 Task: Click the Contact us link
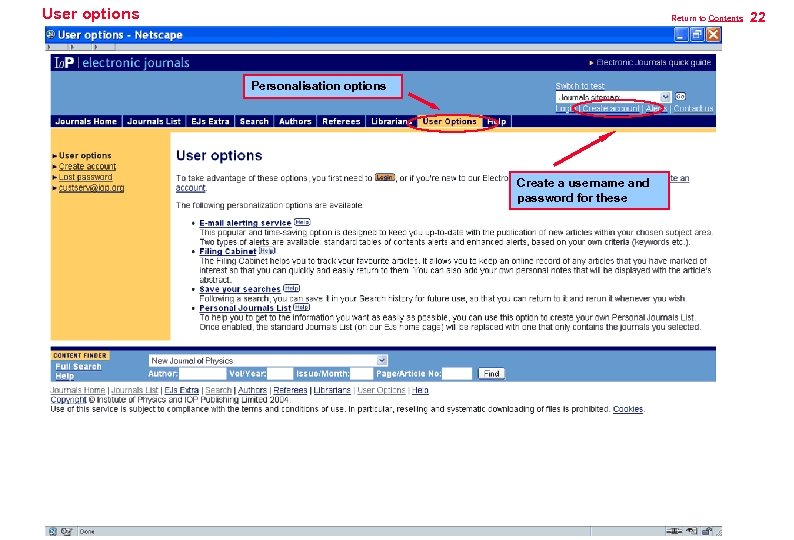tap(693, 108)
